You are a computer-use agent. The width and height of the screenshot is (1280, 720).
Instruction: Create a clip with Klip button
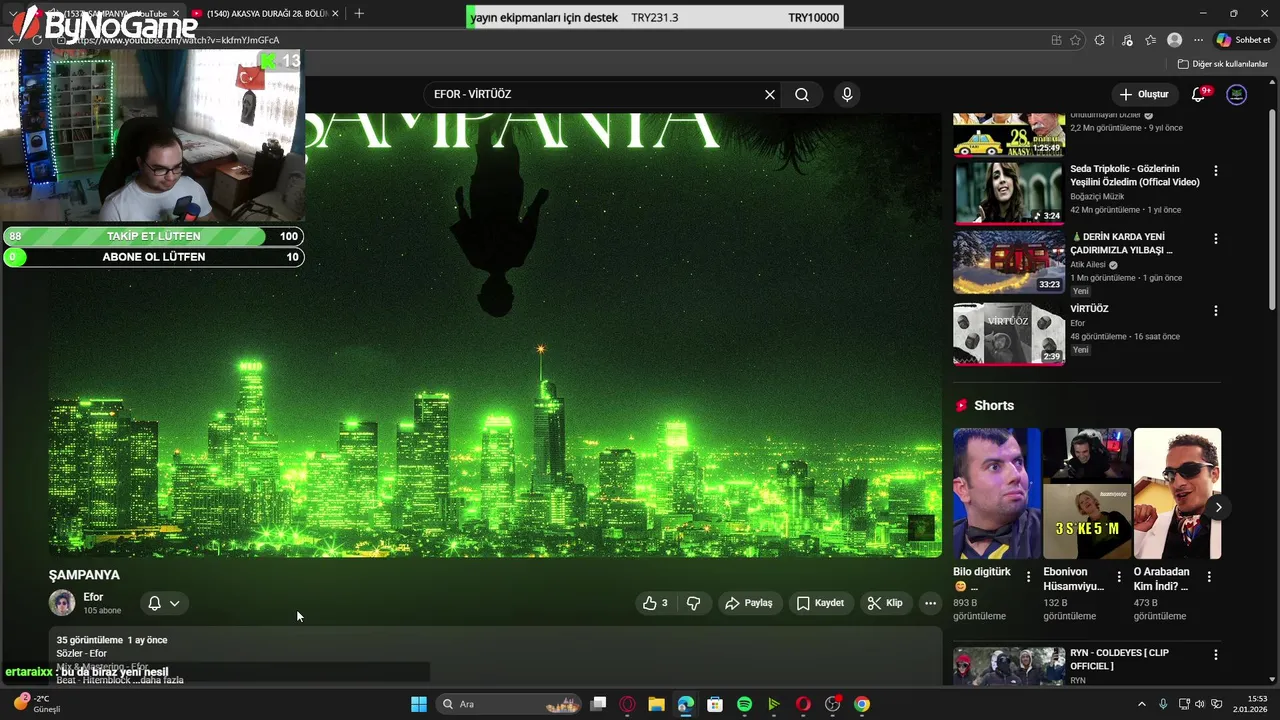pyautogui.click(x=885, y=603)
